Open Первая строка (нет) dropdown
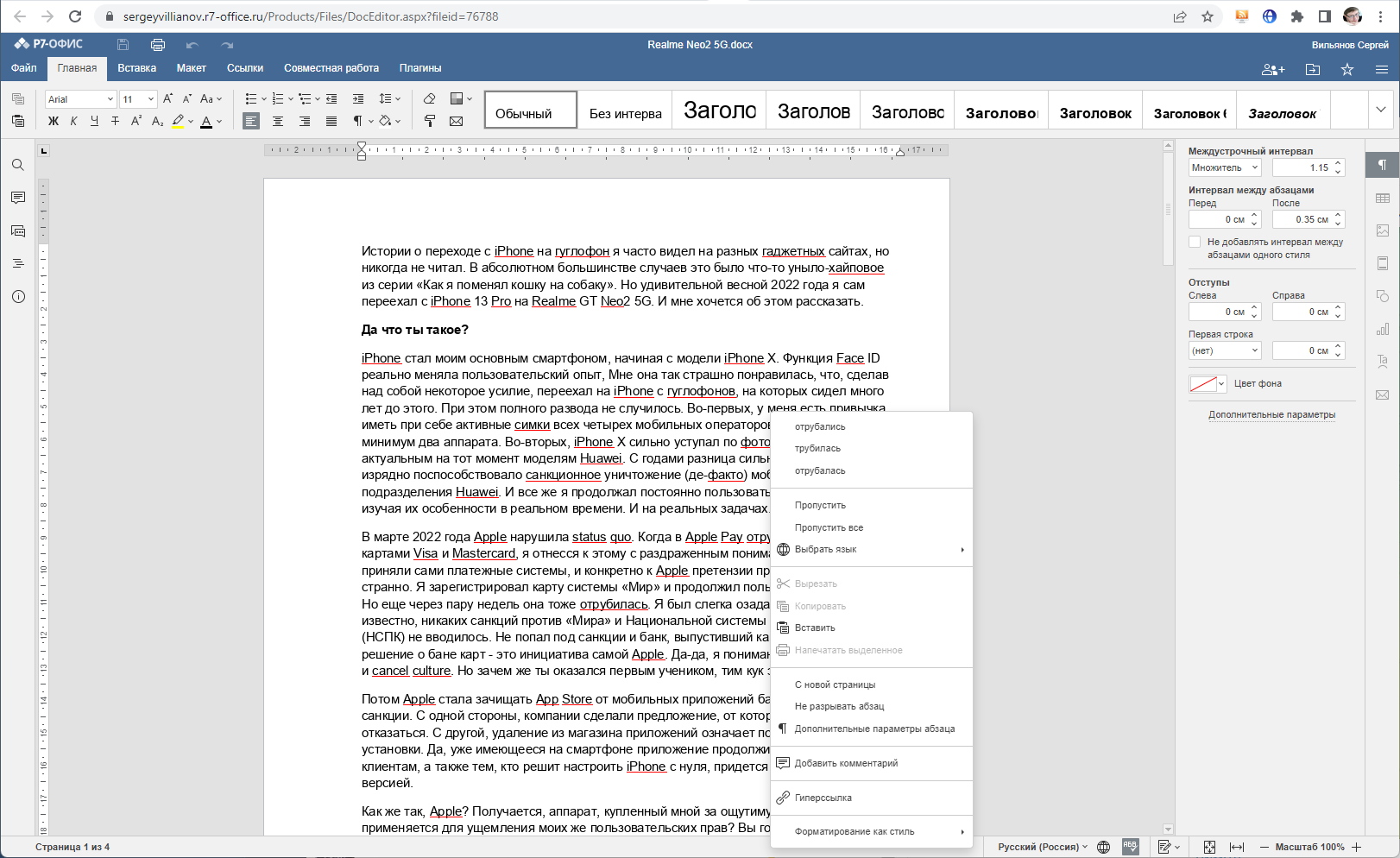Screen dimensions: 1400x858 click(x=1225, y=350)
